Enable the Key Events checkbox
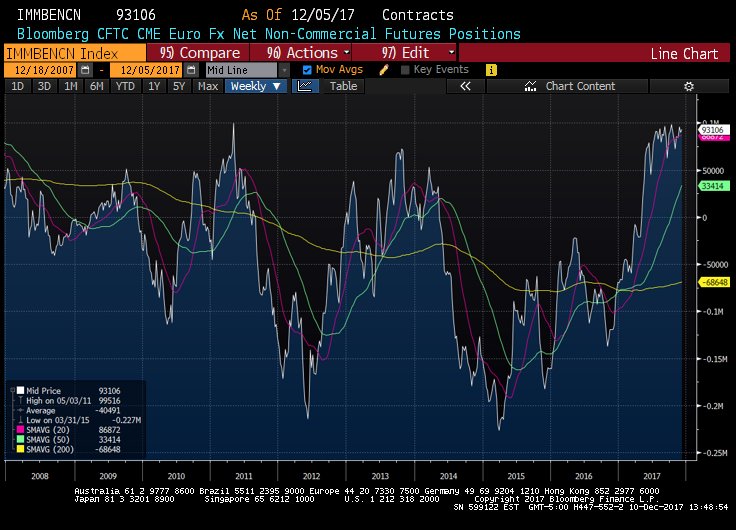The width and height of the screenshot is (736, 530). 406,70
